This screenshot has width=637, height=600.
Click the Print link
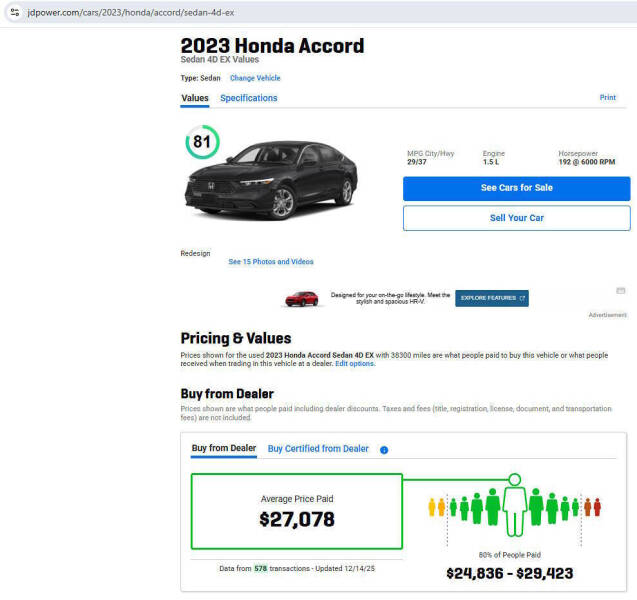608,97
